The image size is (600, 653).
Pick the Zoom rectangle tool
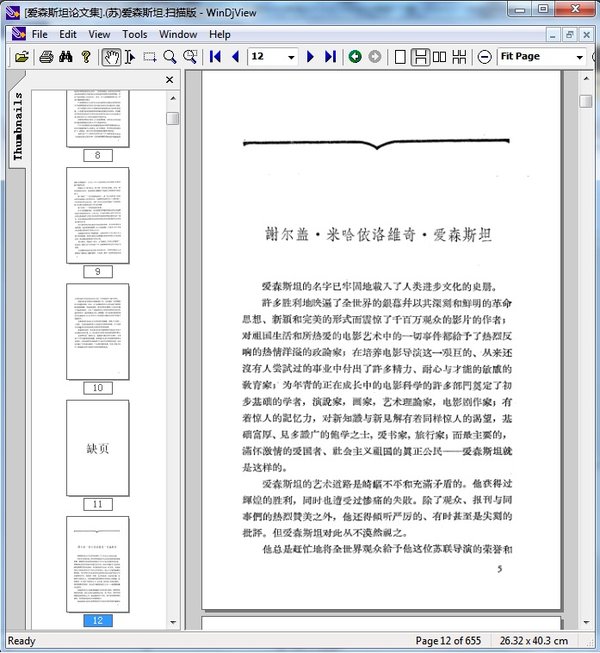pyautogui.click(x=190, y=57)
